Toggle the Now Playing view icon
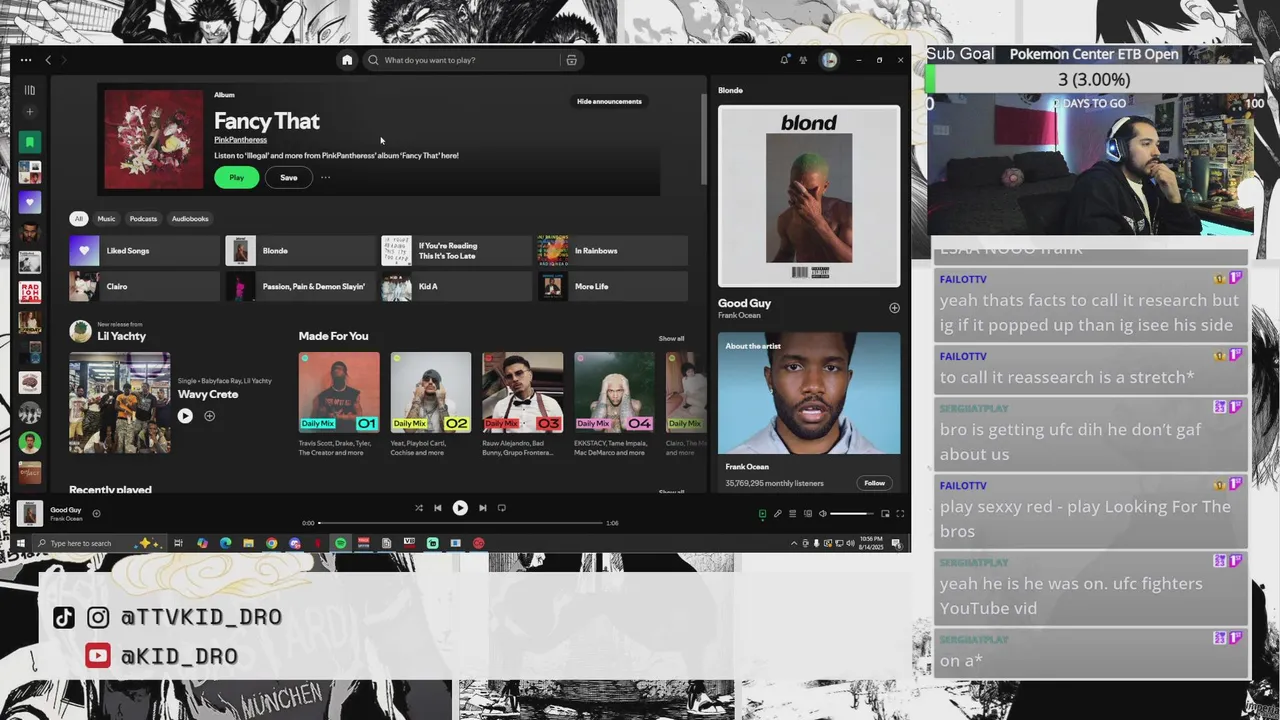This screenshot has width=1280, height=720. 762,514
